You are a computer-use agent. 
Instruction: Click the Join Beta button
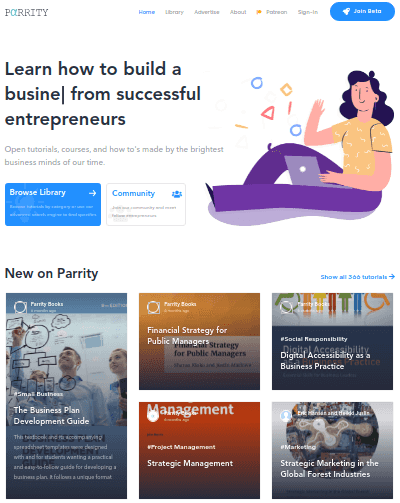362,11
